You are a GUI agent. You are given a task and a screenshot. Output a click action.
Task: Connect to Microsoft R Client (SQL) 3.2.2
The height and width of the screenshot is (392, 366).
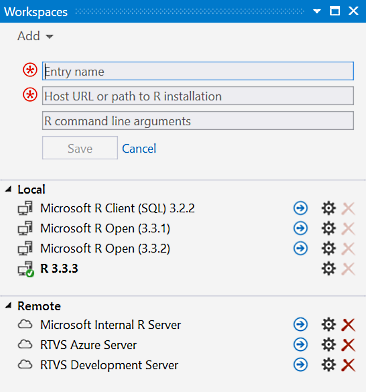pyautogui.click(x=300, y=208)
